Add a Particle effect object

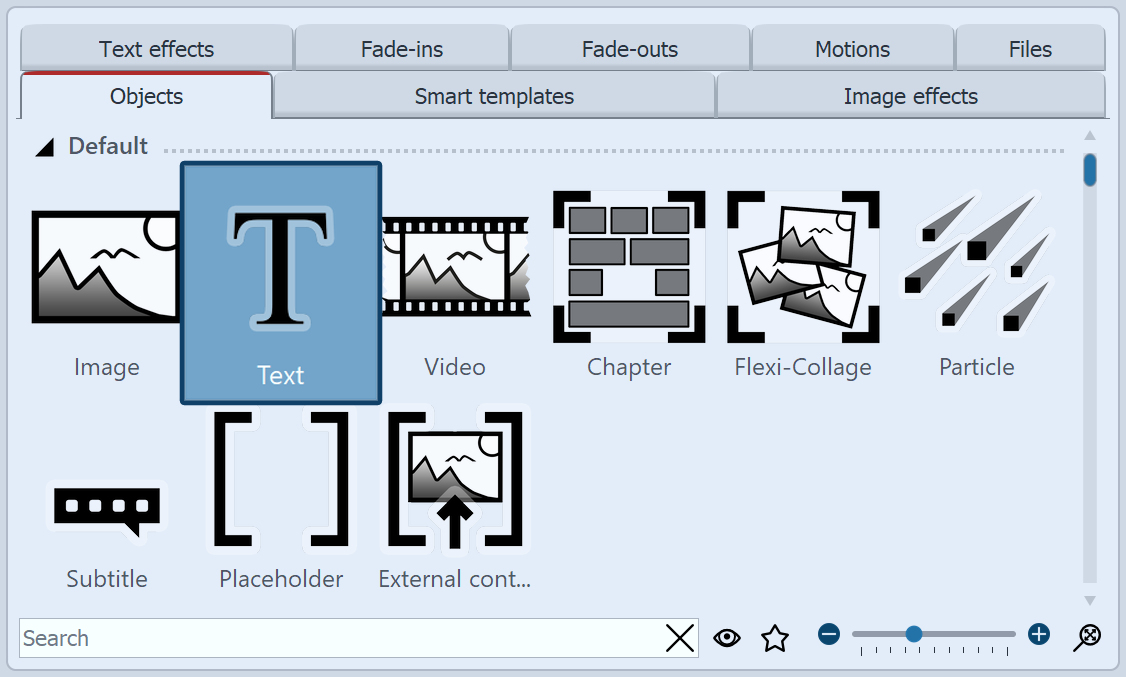[976, 267]
